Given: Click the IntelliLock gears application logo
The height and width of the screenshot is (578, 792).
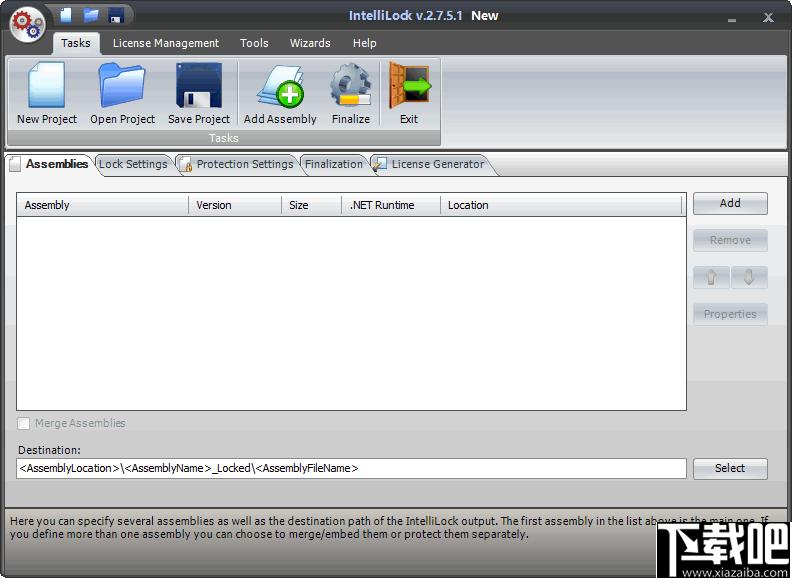Looking at the screenshot, I should [x=27, y=25].
